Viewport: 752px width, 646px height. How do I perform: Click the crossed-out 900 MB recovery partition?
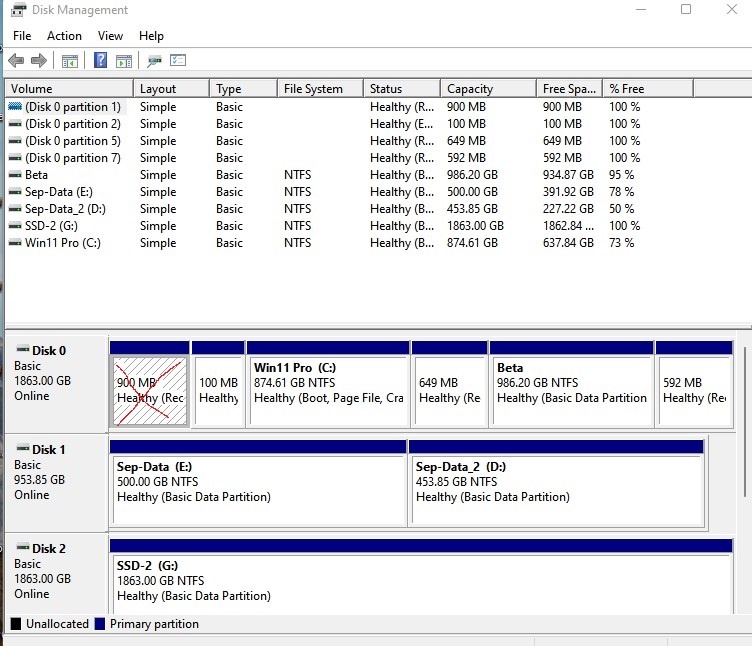coord(149,390)
